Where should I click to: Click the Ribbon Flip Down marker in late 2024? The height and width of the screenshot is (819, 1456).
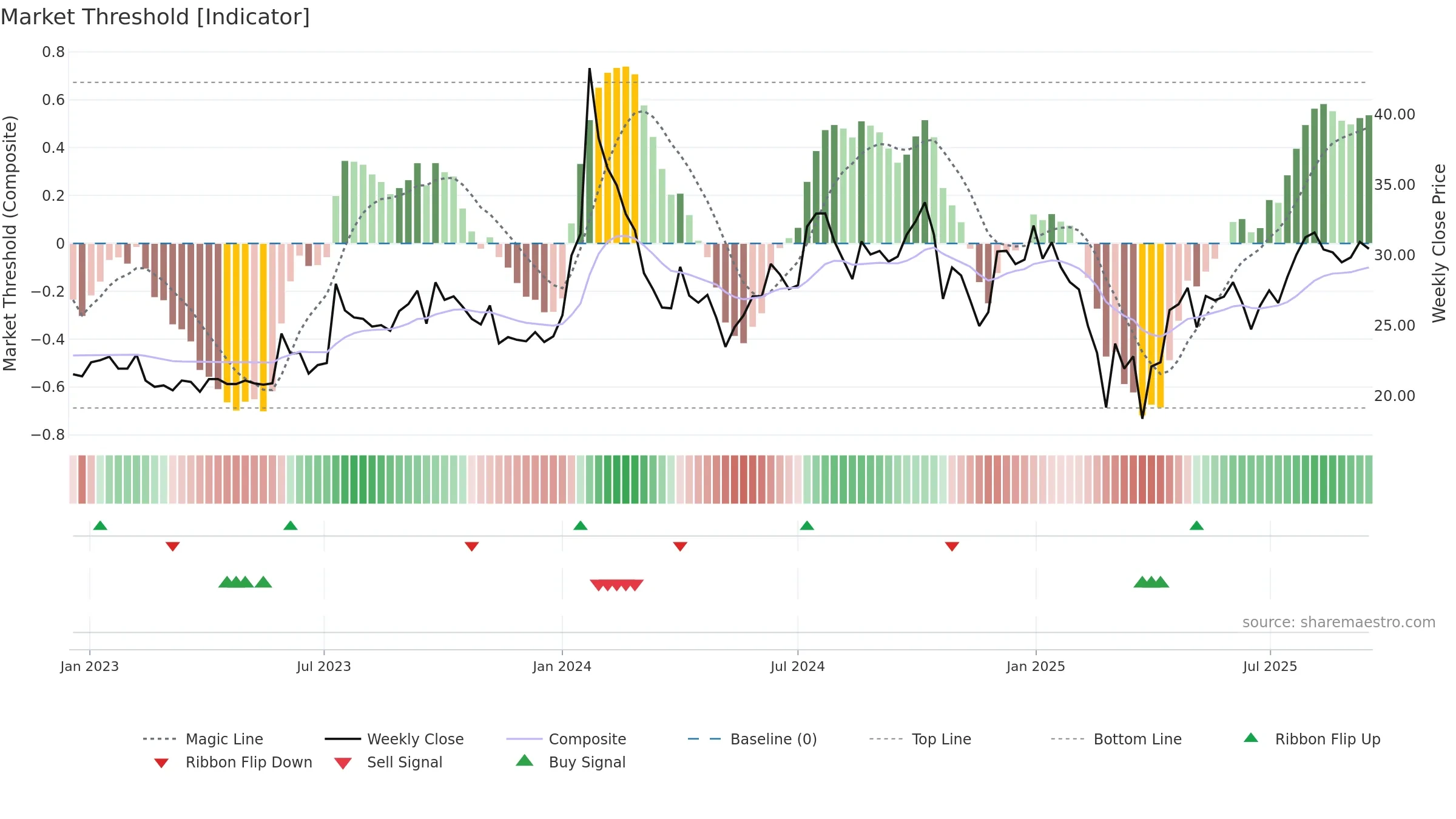pyautogui.click(x=952, y=547)
